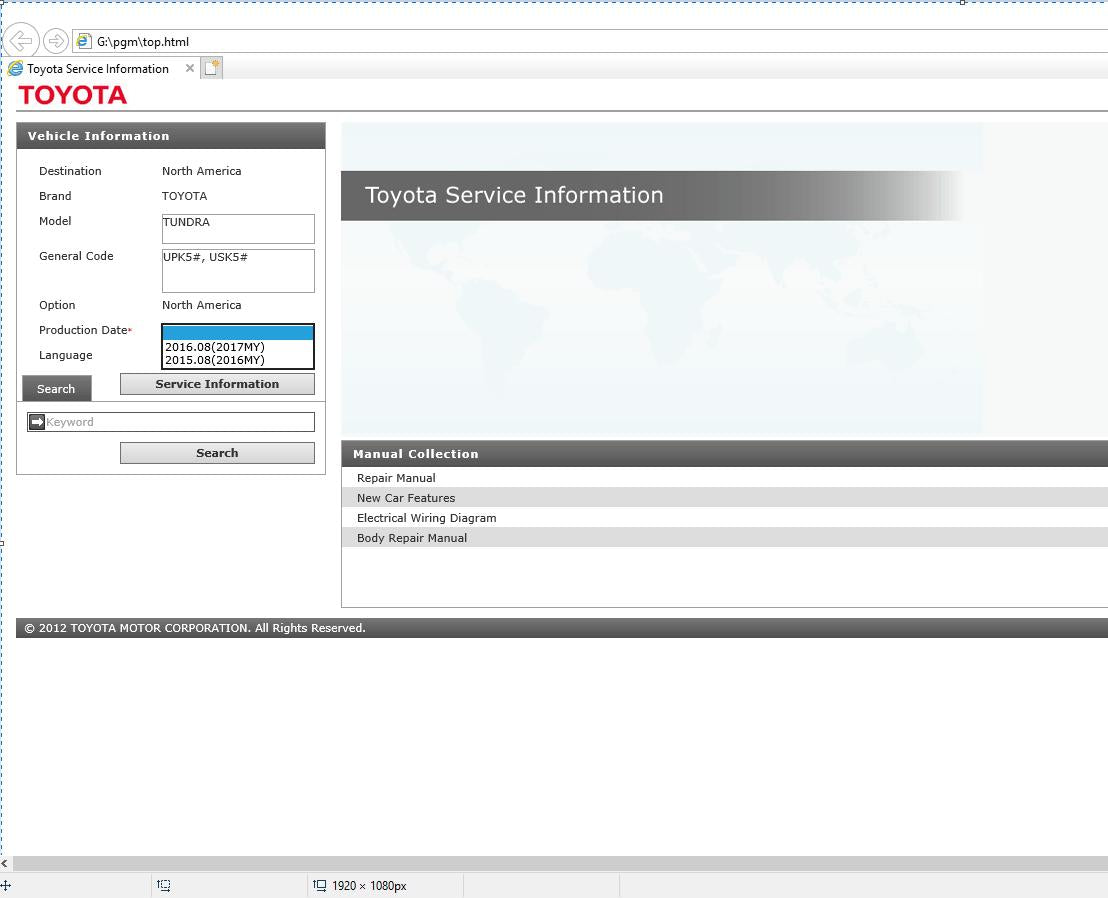Open the Repair Manual link

pos(396,478)
